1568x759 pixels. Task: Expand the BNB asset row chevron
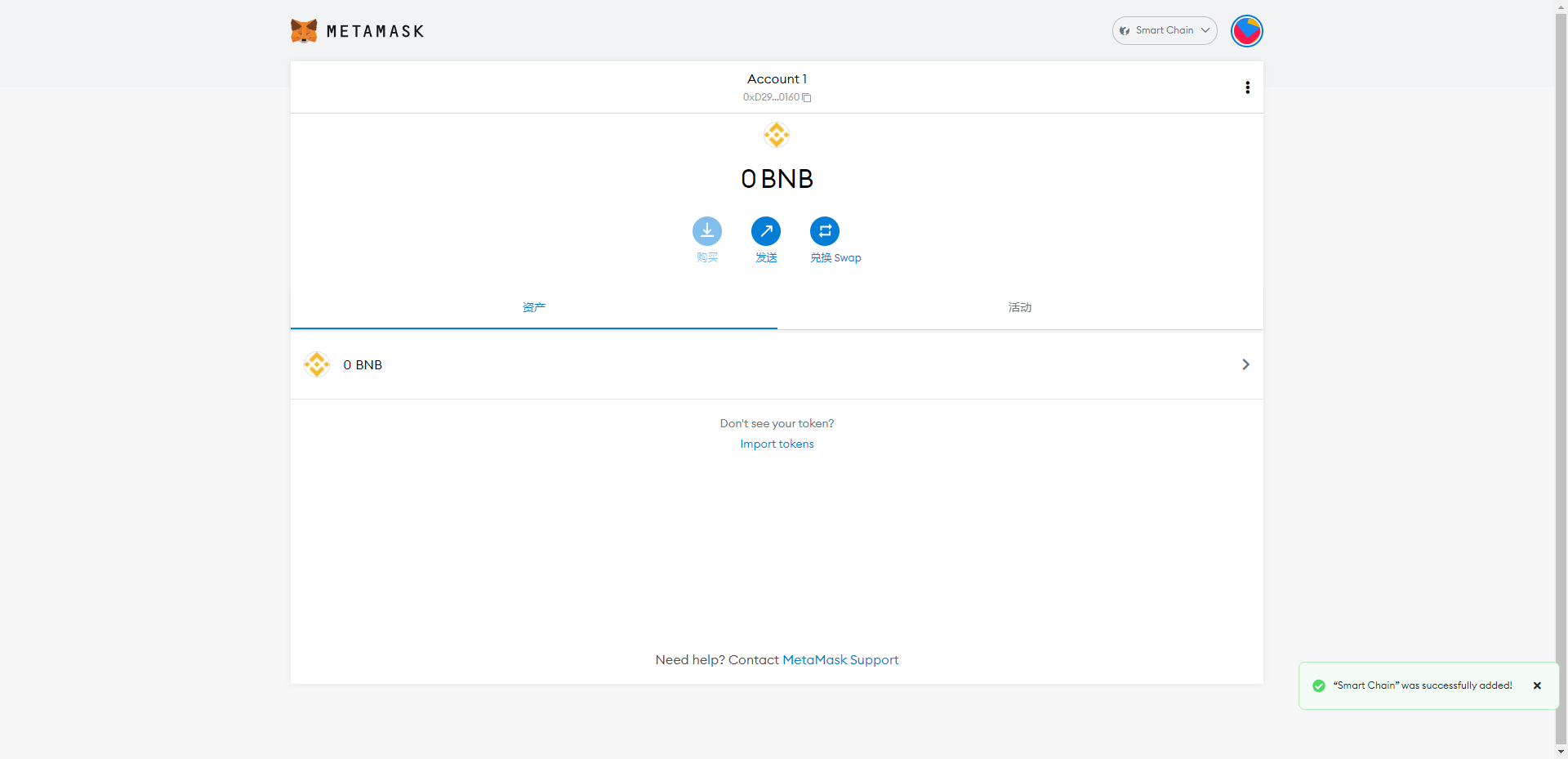pos(1245,364)
